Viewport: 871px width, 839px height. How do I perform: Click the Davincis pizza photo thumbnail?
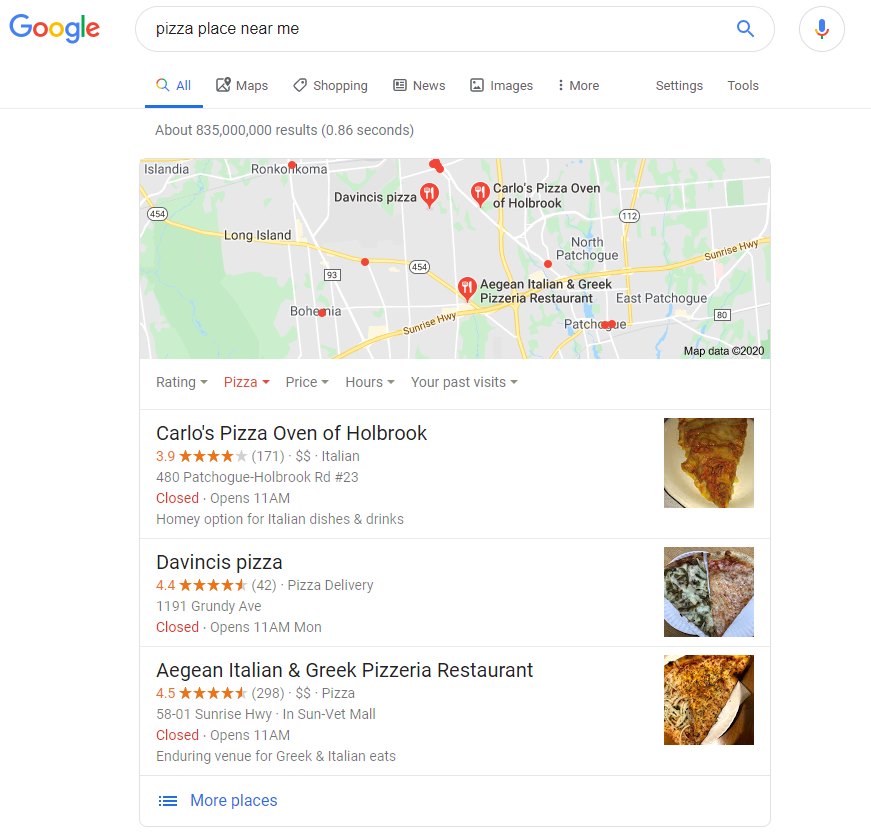point(709,592)
